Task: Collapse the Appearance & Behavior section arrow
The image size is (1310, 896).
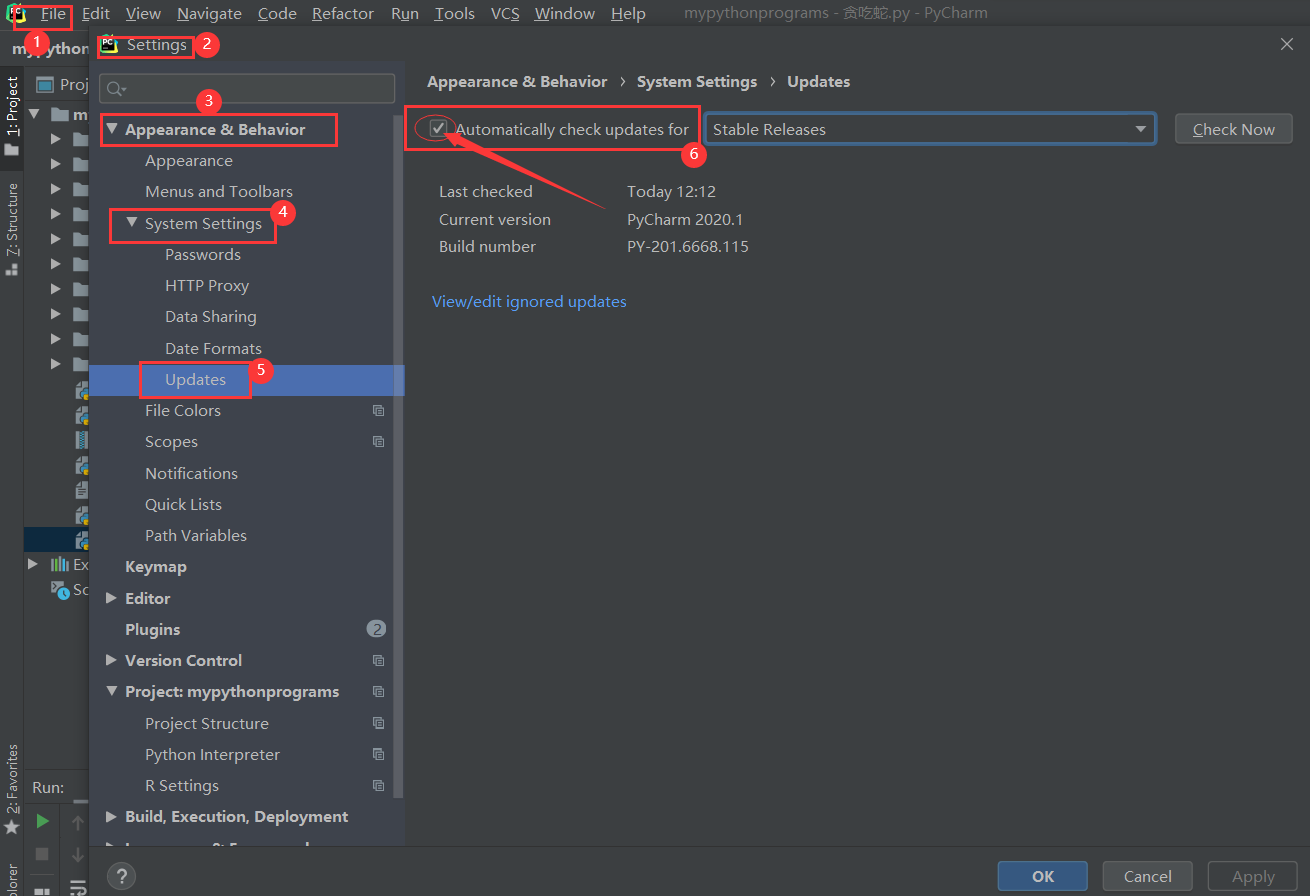Action: pos(112,129)
